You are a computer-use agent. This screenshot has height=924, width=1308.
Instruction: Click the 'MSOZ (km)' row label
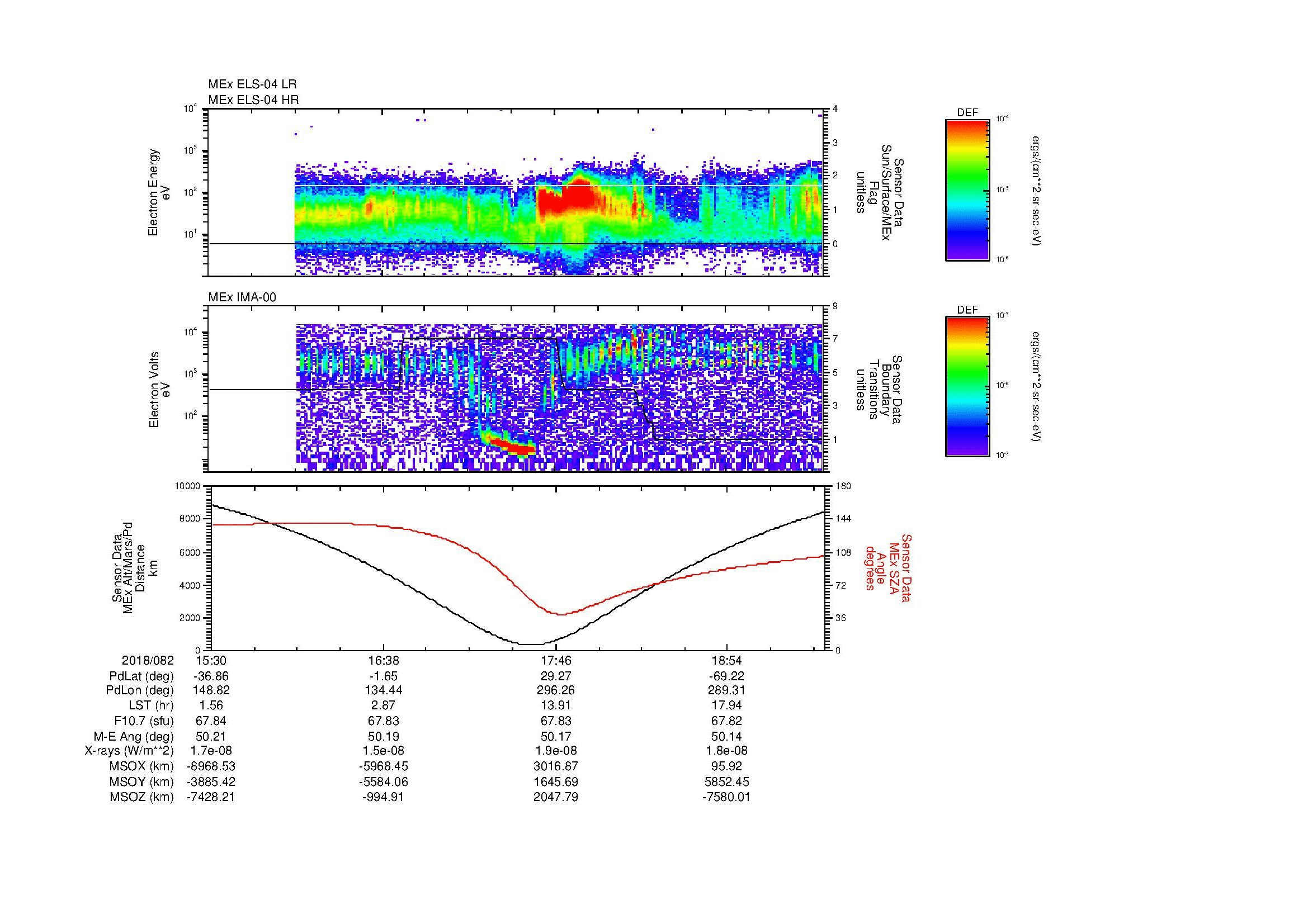[141, 797]
